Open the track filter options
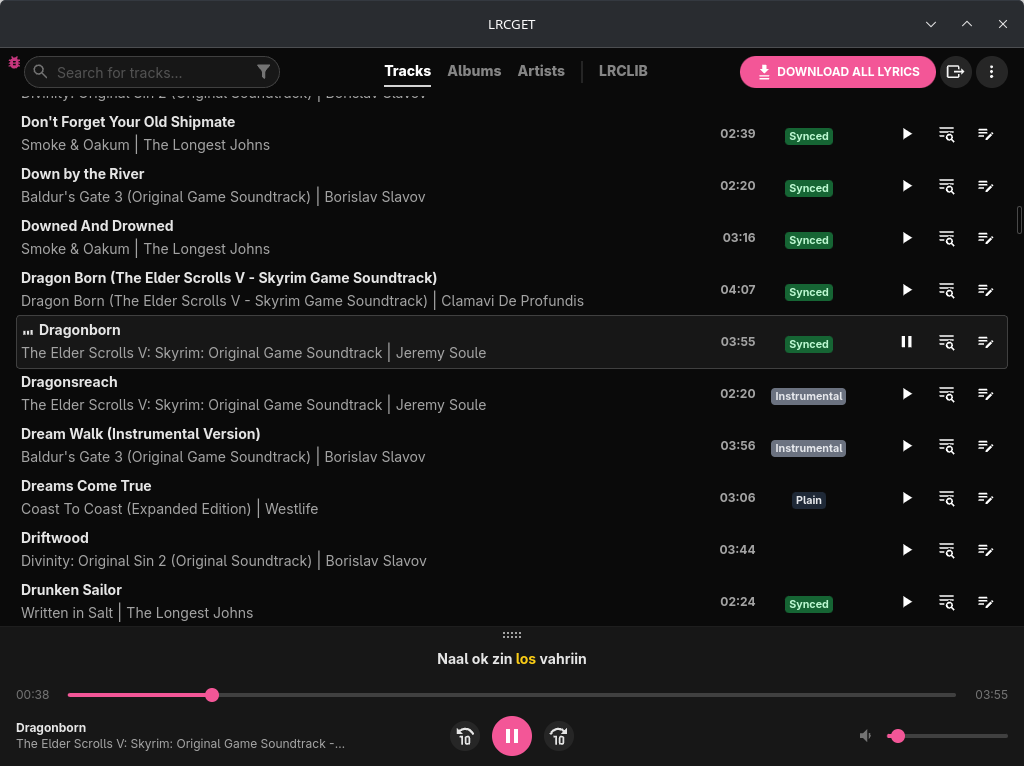This screenshot has height=768, width=1024. pos(263,72)
